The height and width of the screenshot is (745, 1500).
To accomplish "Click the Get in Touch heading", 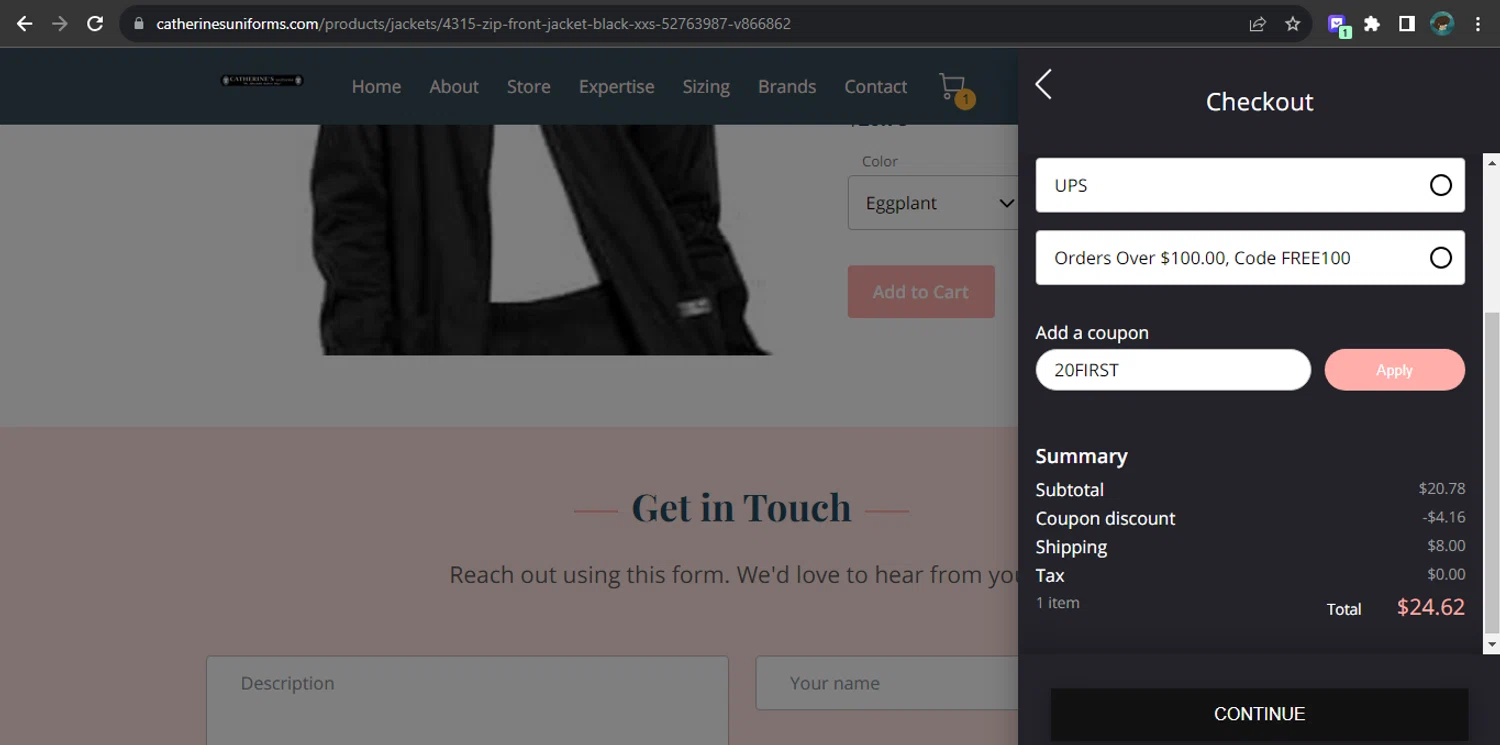I will pos(741,508).
